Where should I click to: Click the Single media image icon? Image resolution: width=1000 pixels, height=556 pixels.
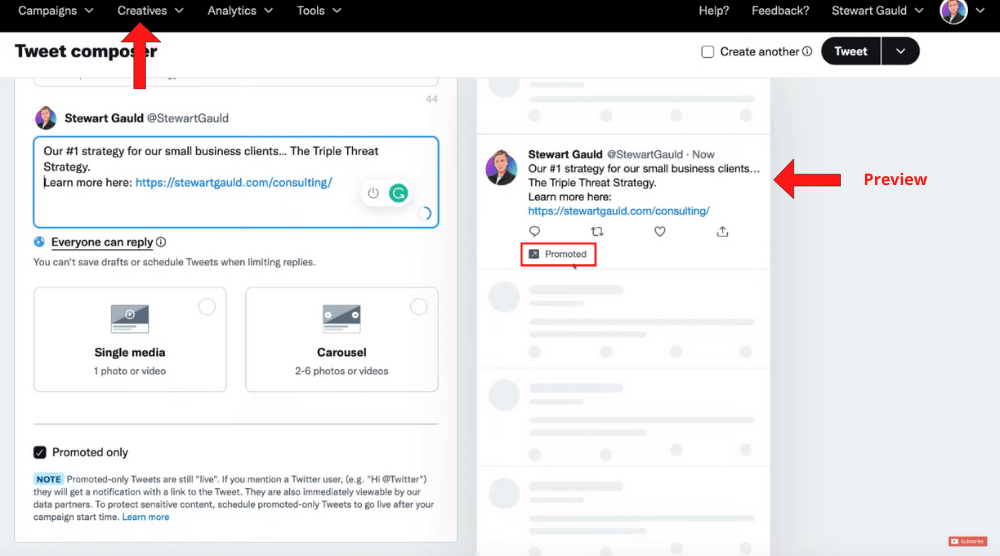(130, 319)
